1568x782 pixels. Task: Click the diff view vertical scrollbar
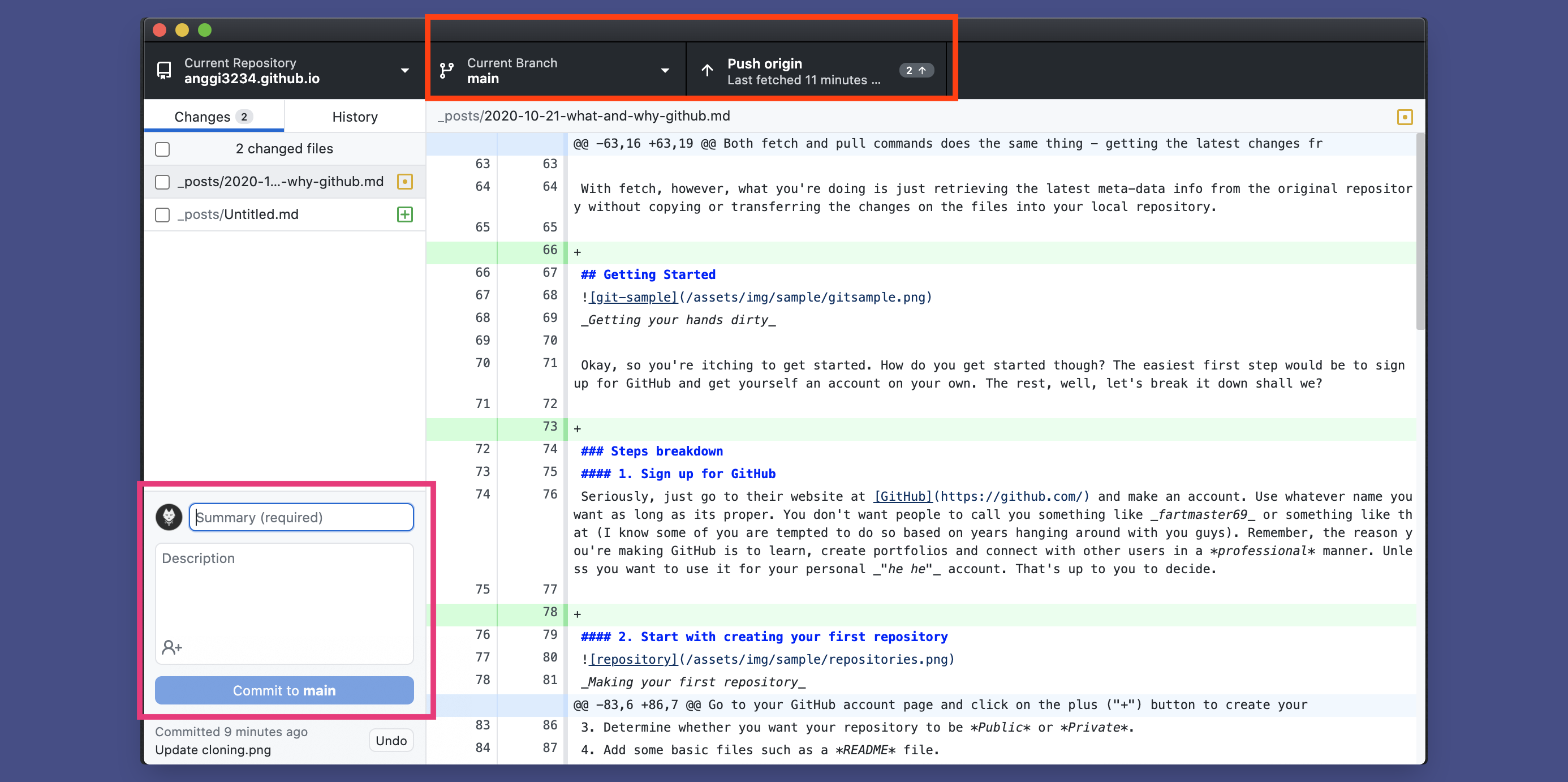coord(1420,231)
